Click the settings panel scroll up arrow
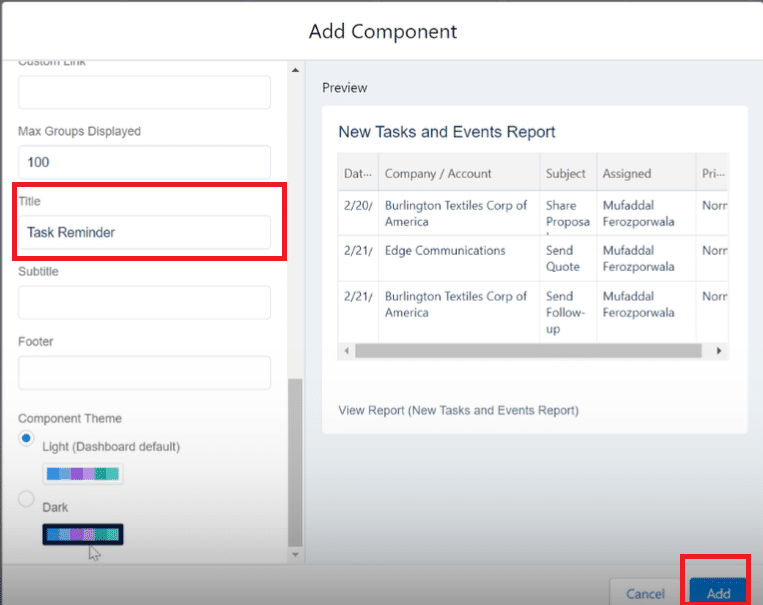This screenshot has height=605, width=763. pos(294,70)
